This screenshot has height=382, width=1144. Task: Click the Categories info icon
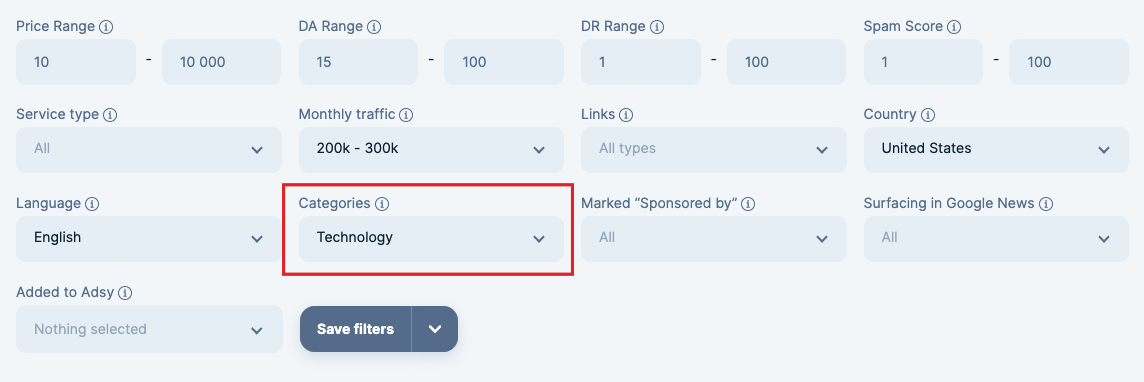point(382,204)
